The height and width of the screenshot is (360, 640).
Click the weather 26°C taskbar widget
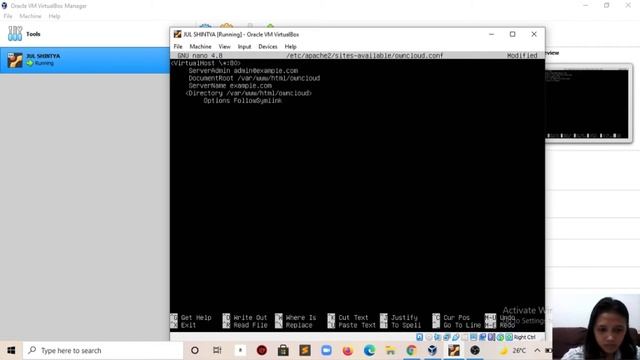pos(513,350)
